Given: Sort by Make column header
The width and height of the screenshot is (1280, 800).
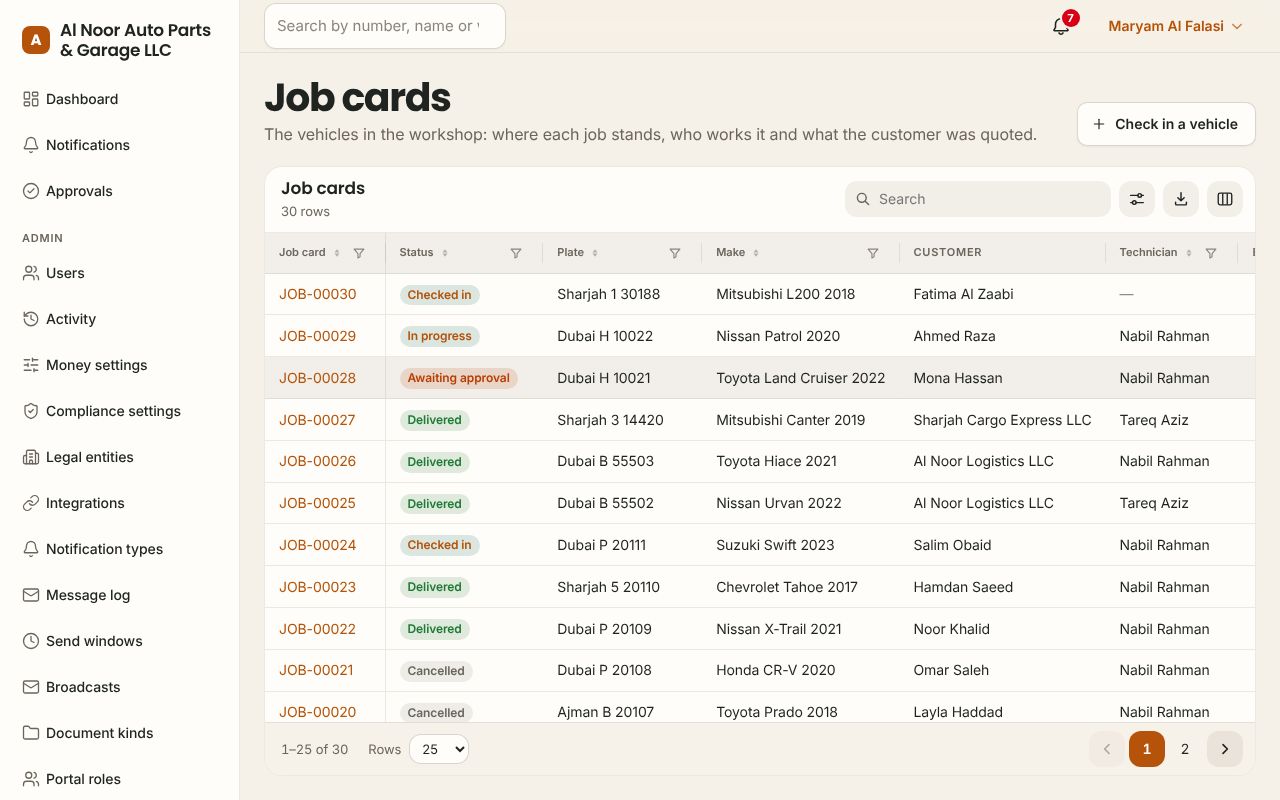Looking at the screenshot, I should coord(737,252).
